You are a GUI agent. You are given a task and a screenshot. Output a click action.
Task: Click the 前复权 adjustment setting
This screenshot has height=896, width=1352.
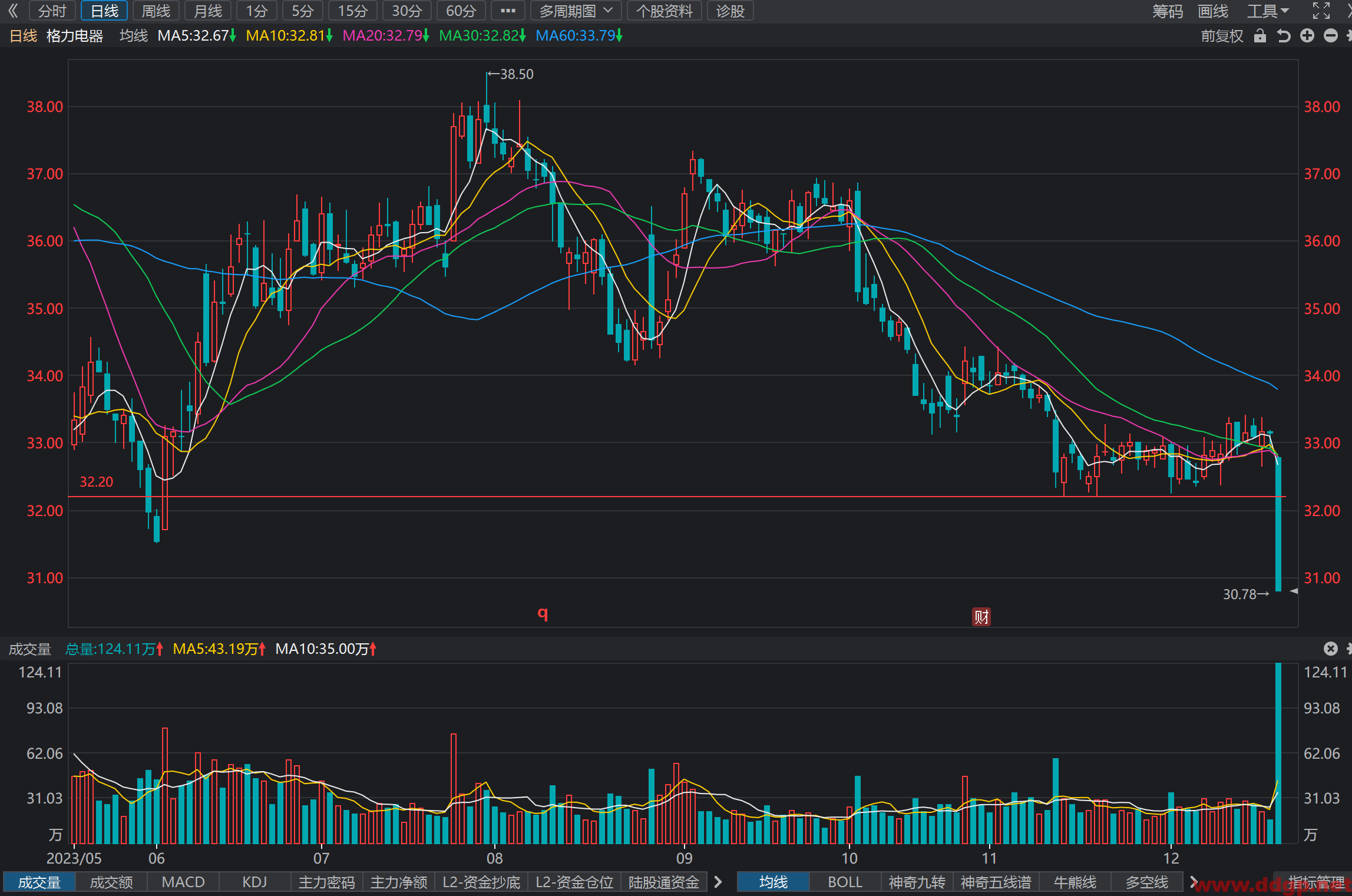pyautogui.click(x=1222, y=36)
